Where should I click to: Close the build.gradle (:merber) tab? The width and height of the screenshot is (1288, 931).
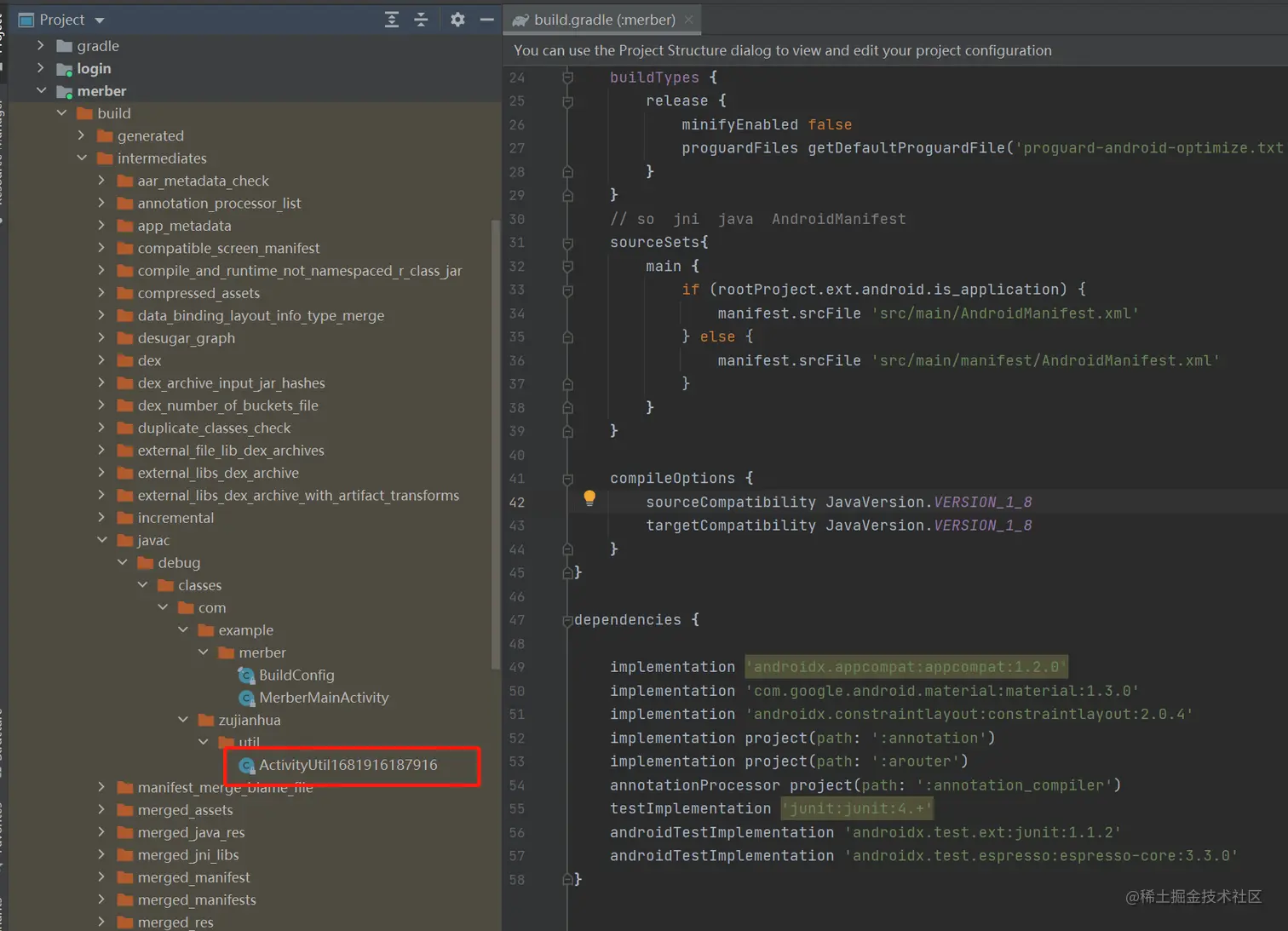(688, 20)
